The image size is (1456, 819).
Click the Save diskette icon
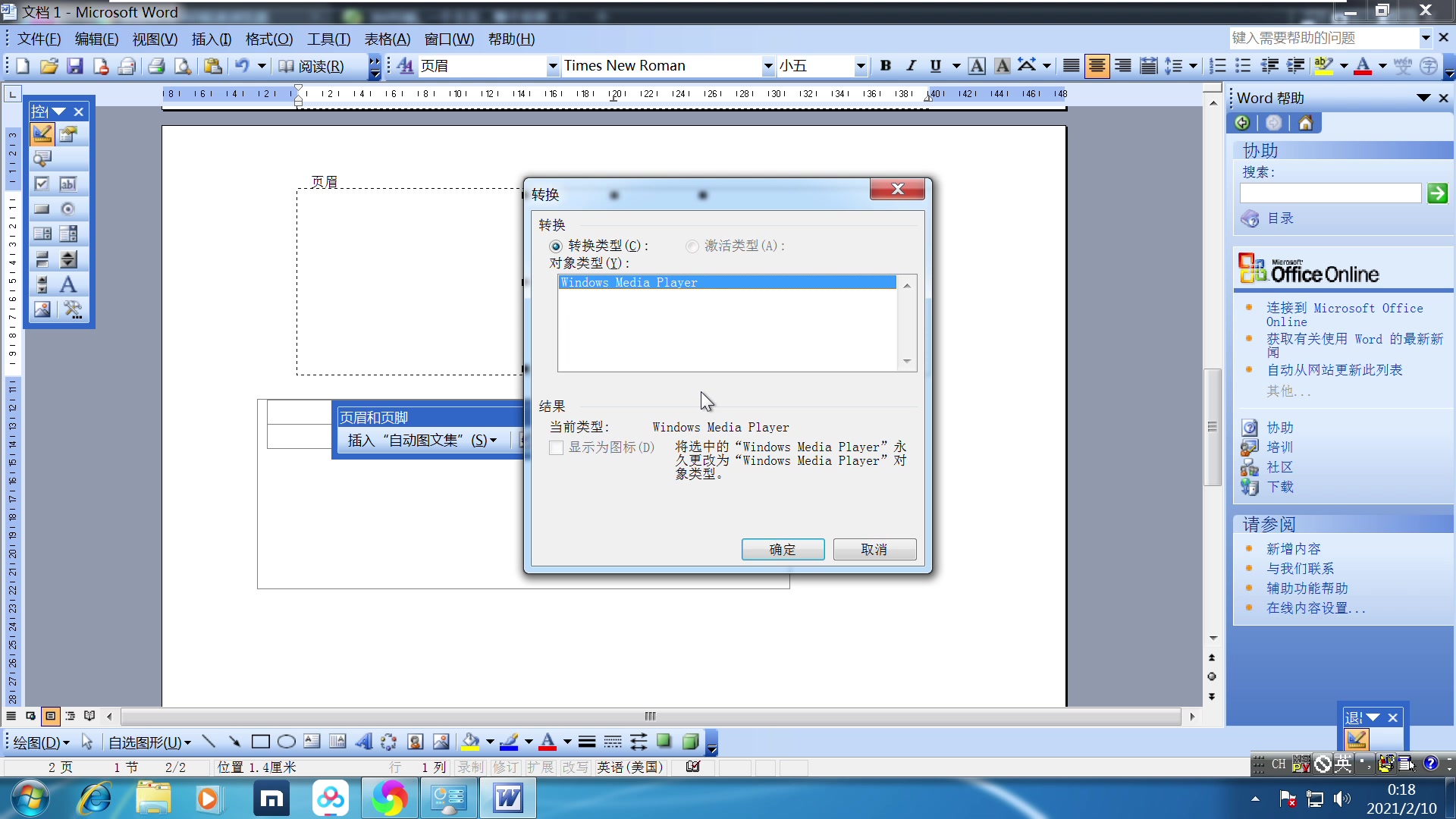coord(74,66)
